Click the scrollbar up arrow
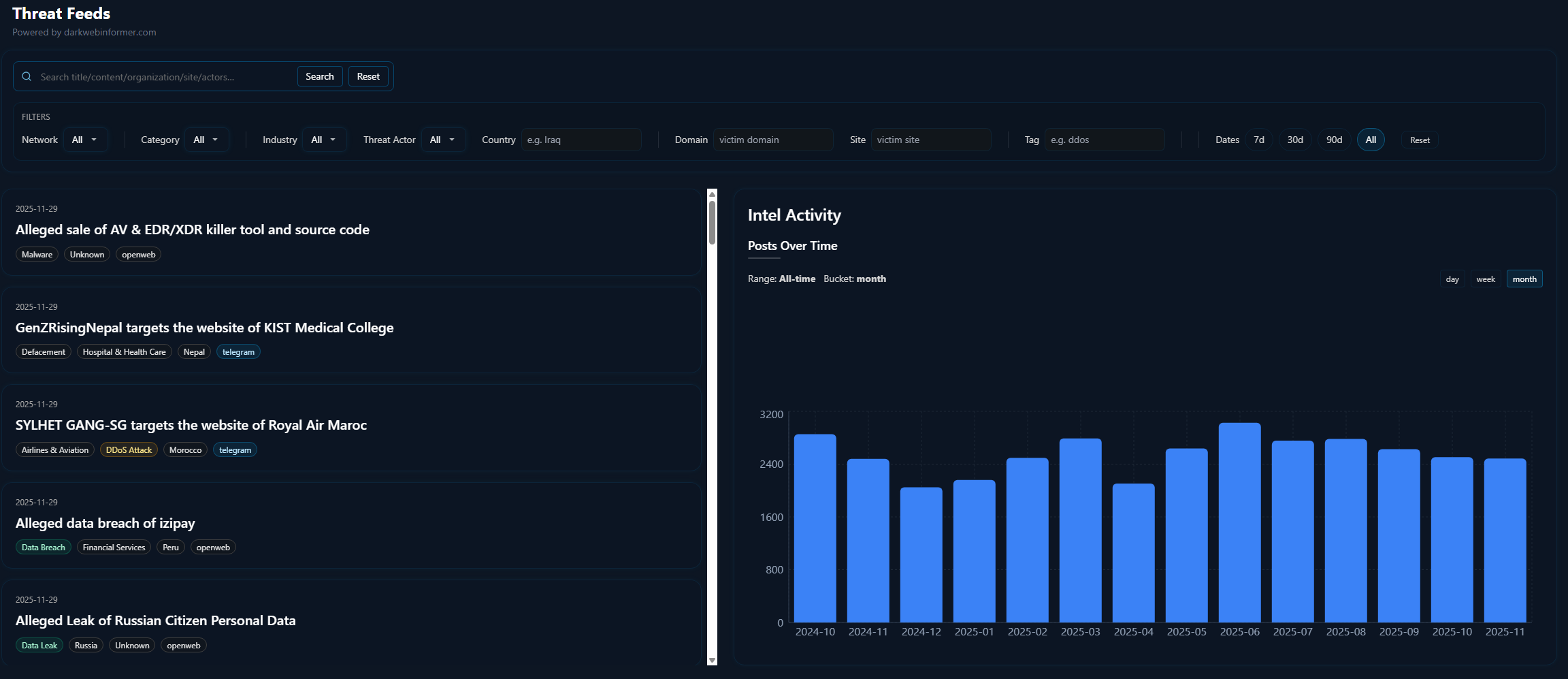The height and width of the screenshot is (679, 1568). (712, 194)
